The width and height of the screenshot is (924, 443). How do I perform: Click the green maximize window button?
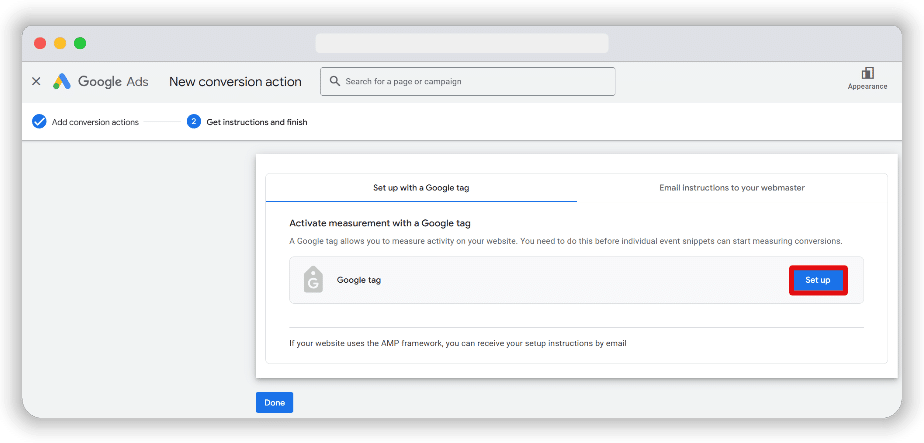tap(80, 43)
